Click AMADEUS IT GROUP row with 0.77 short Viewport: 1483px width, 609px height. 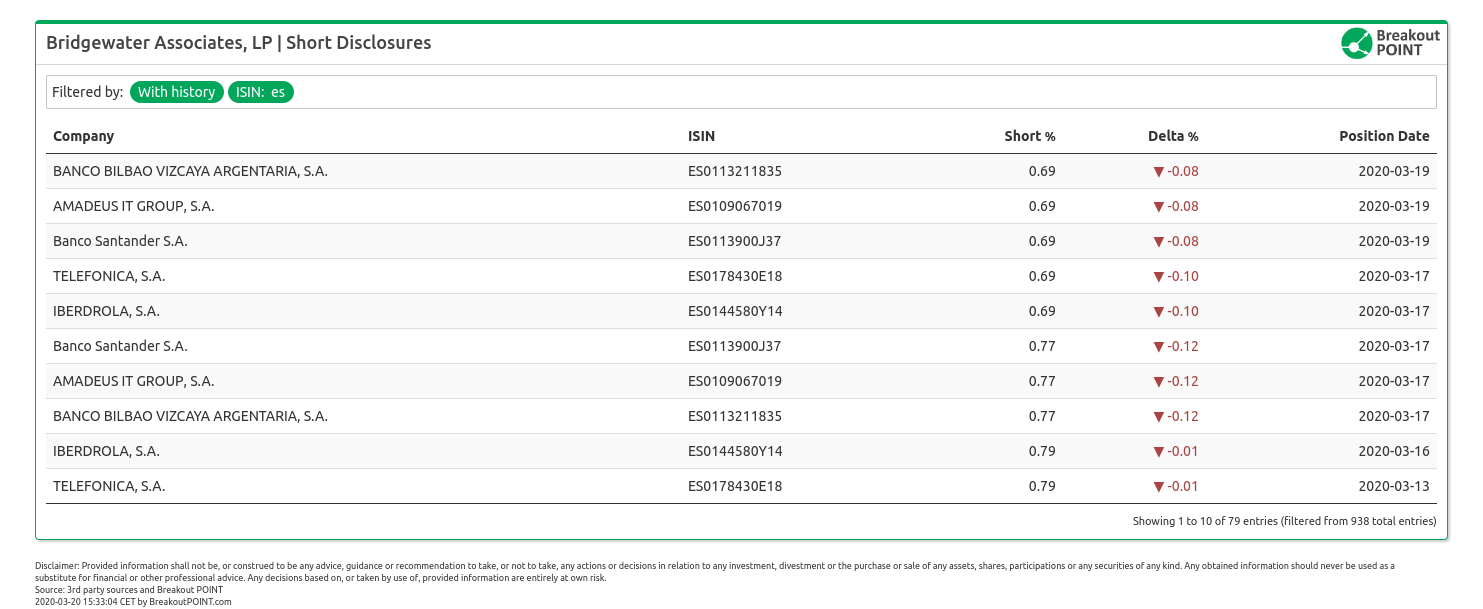tap(133, 381)
